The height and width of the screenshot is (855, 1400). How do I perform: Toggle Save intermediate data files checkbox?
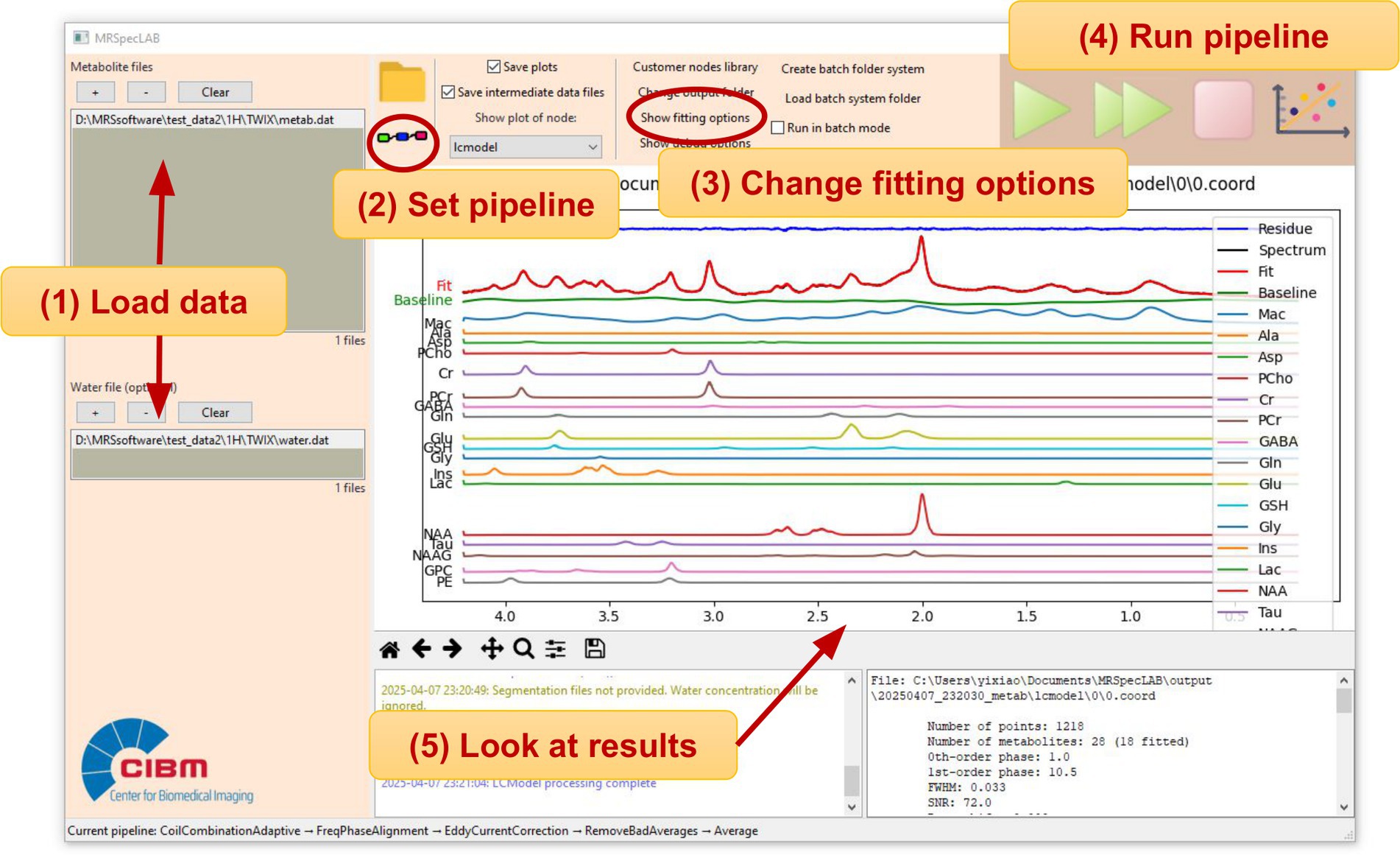pyautogui.click(x=448, y=92)
